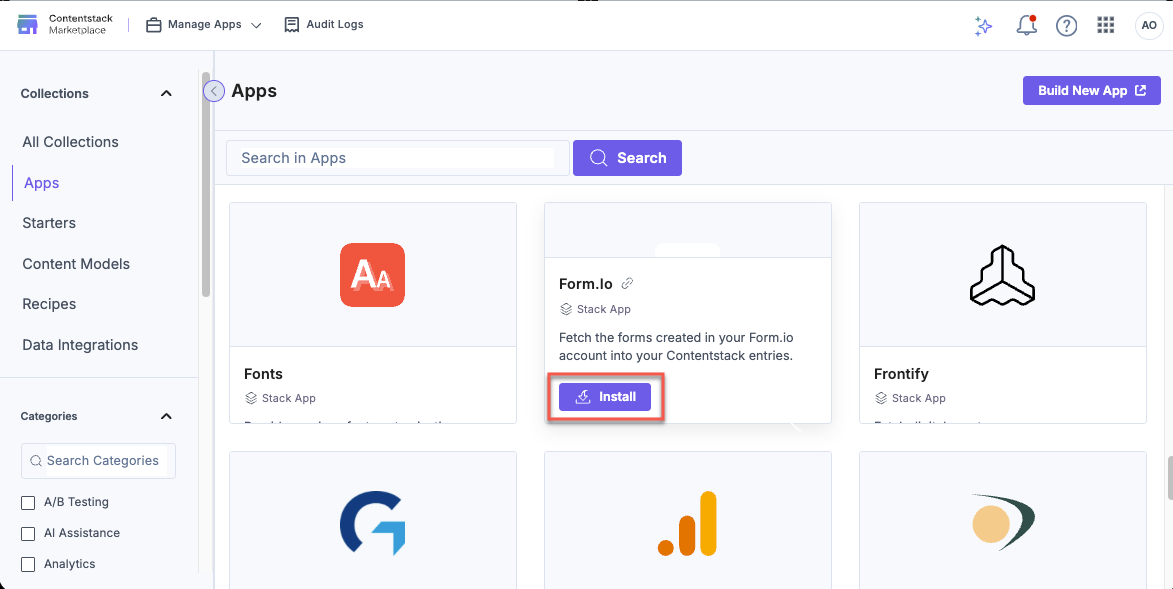
Task: Open the AO user avatar menu
Action: point(1148,25)
